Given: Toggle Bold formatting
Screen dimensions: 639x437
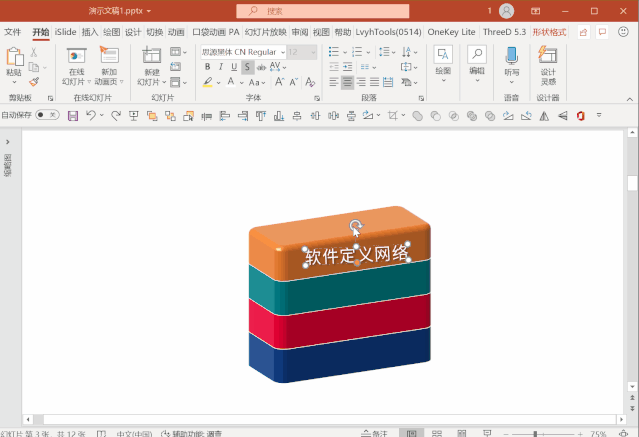Looking at the screenshot, I should tap(207, 67).
